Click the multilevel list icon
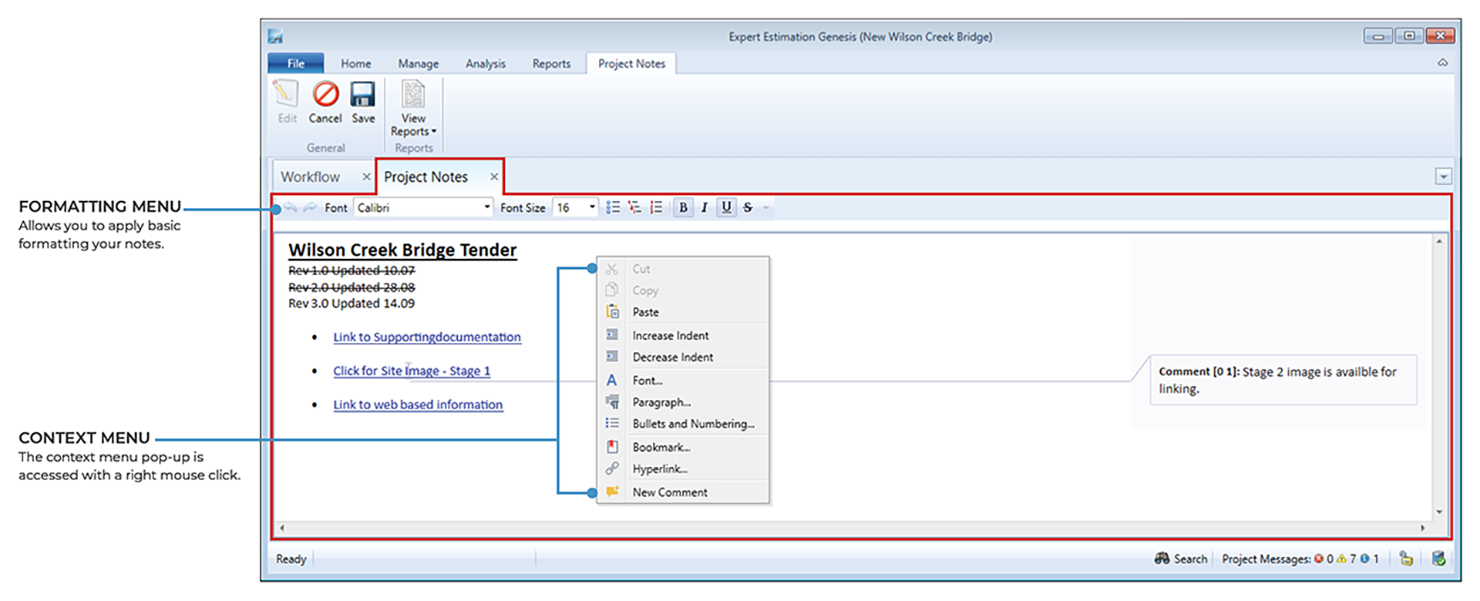The image size is (1480, 601). (635, 208)
